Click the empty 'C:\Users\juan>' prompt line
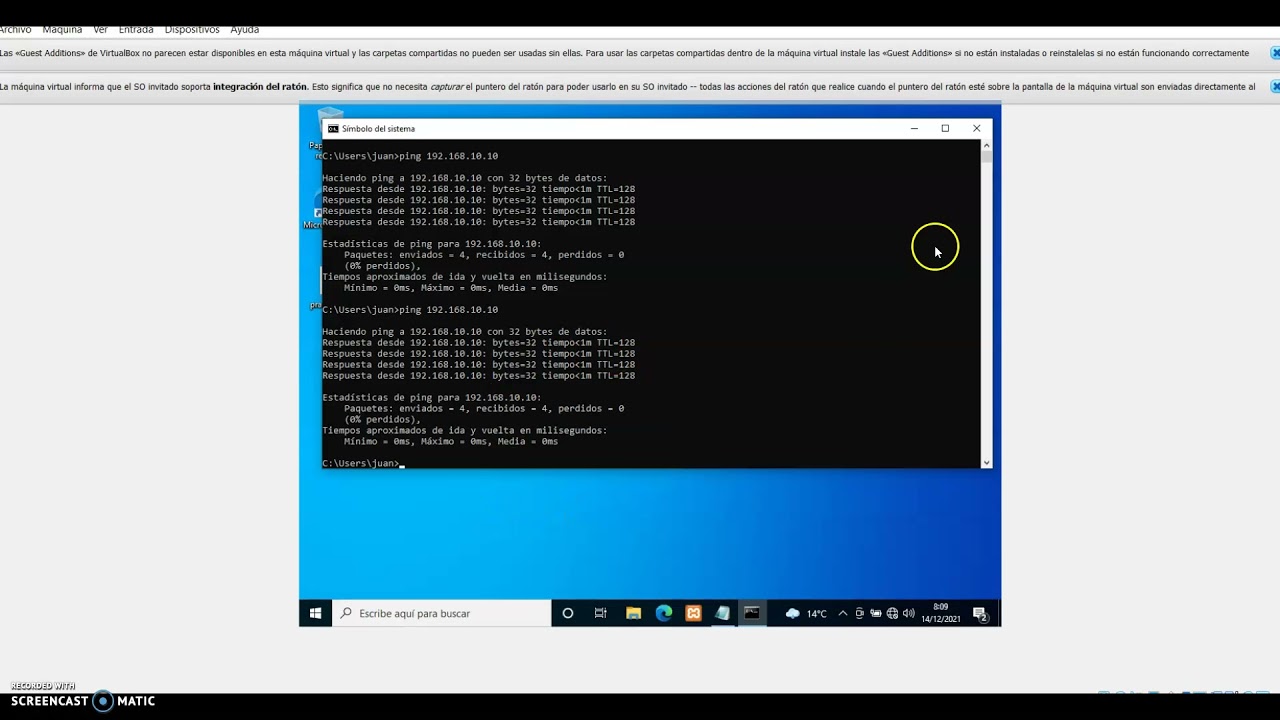This screenshot has width=1280, height=720. (x=362, y=463)
